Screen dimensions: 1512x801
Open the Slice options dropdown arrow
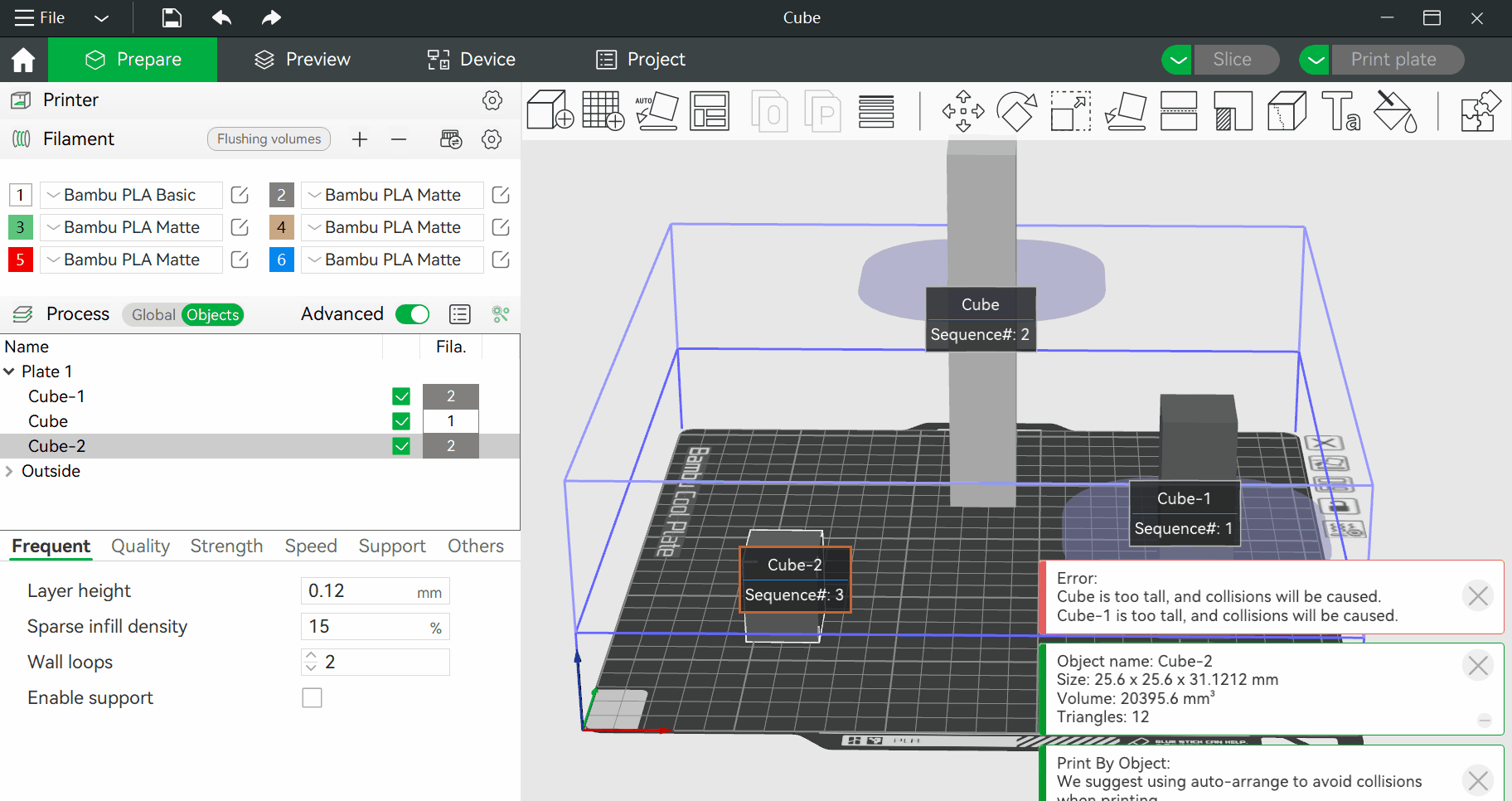pos(1177,60)
